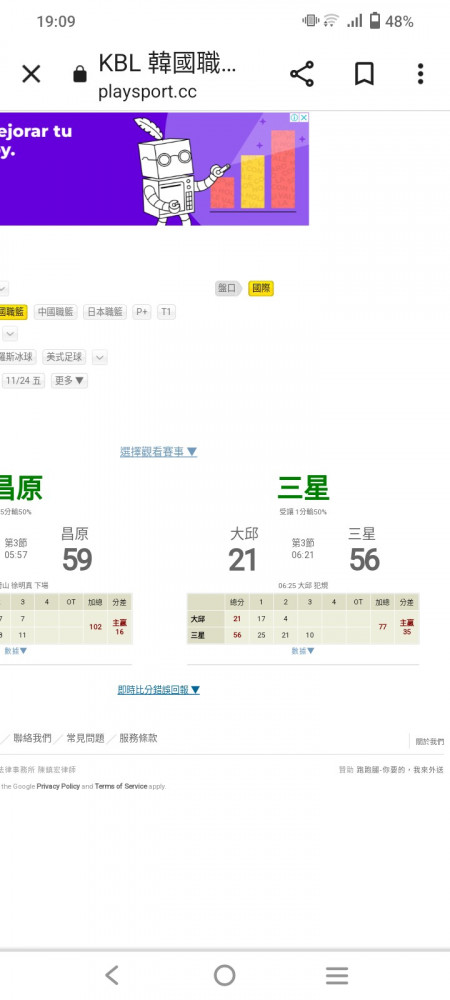Open Android recent apps button
The width and height of the screenshot is (450, 1000).
[x=337, y=975]
